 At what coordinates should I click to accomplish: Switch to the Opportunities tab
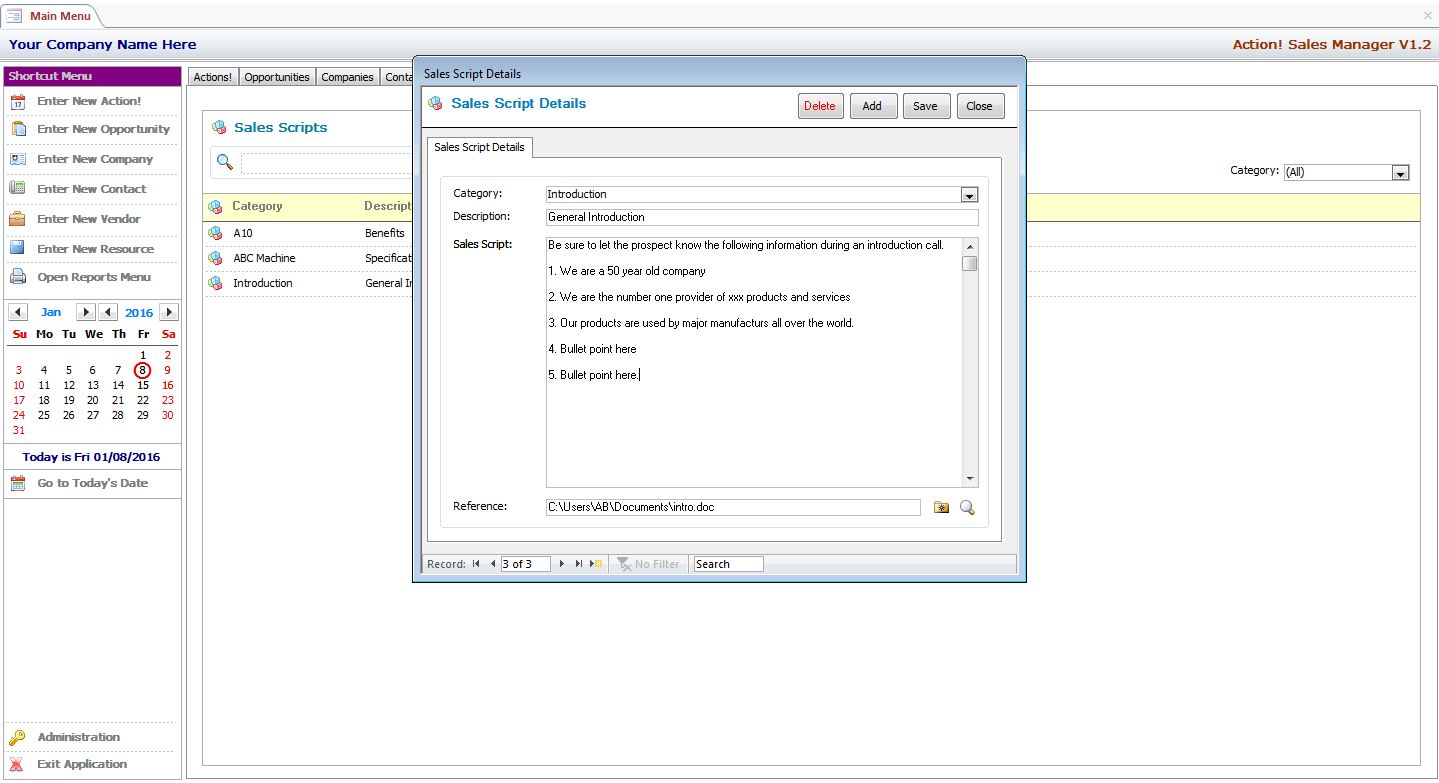click(x=277, y=77)
